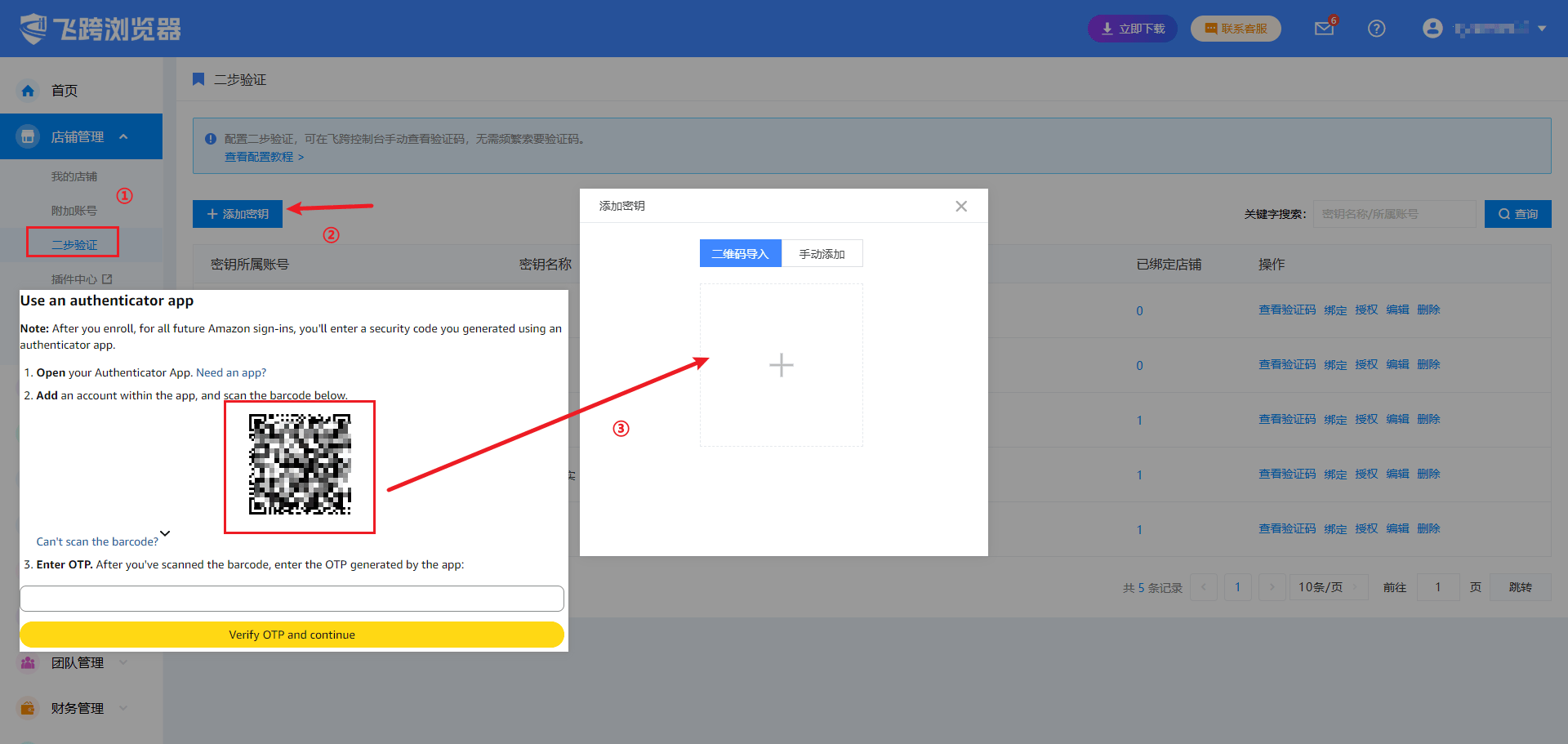Open the account name dropdown arrow
This screenshot has width=1568, height=744.
(1542, 29)
